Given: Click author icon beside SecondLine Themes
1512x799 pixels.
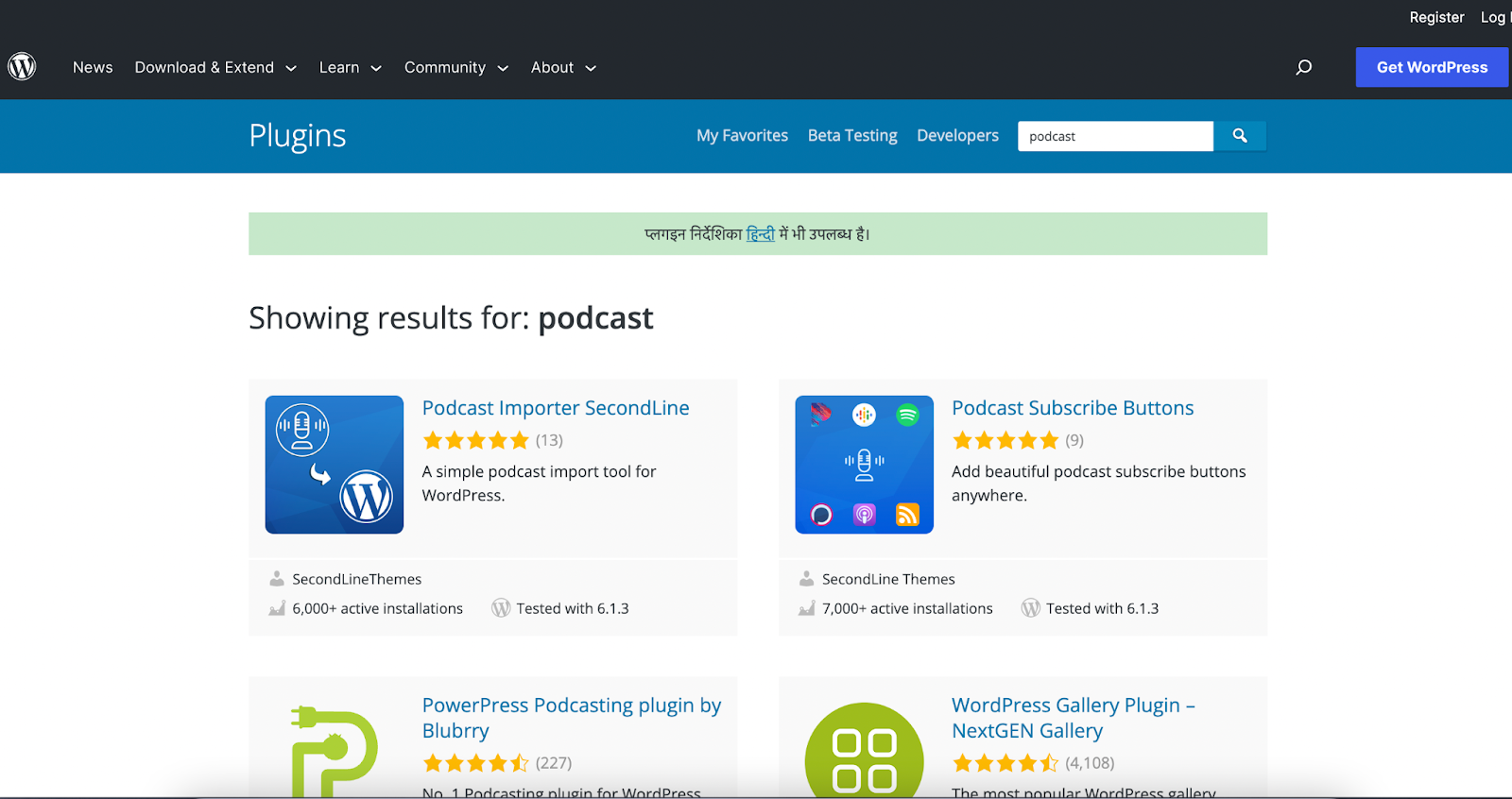Looking at the screenshot, I should tap(806, 579).
